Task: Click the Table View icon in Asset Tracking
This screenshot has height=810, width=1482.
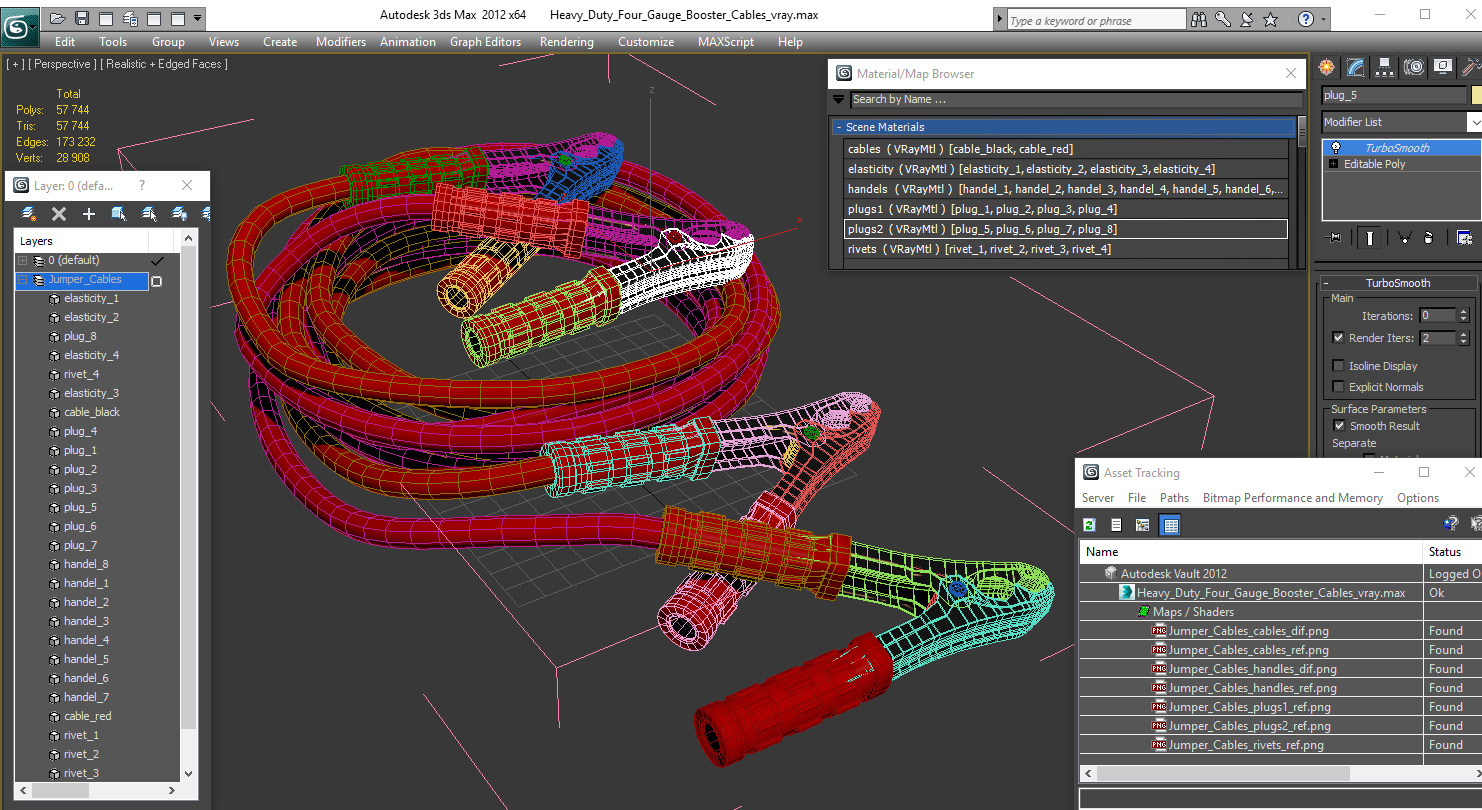Action: (1171, 524)
